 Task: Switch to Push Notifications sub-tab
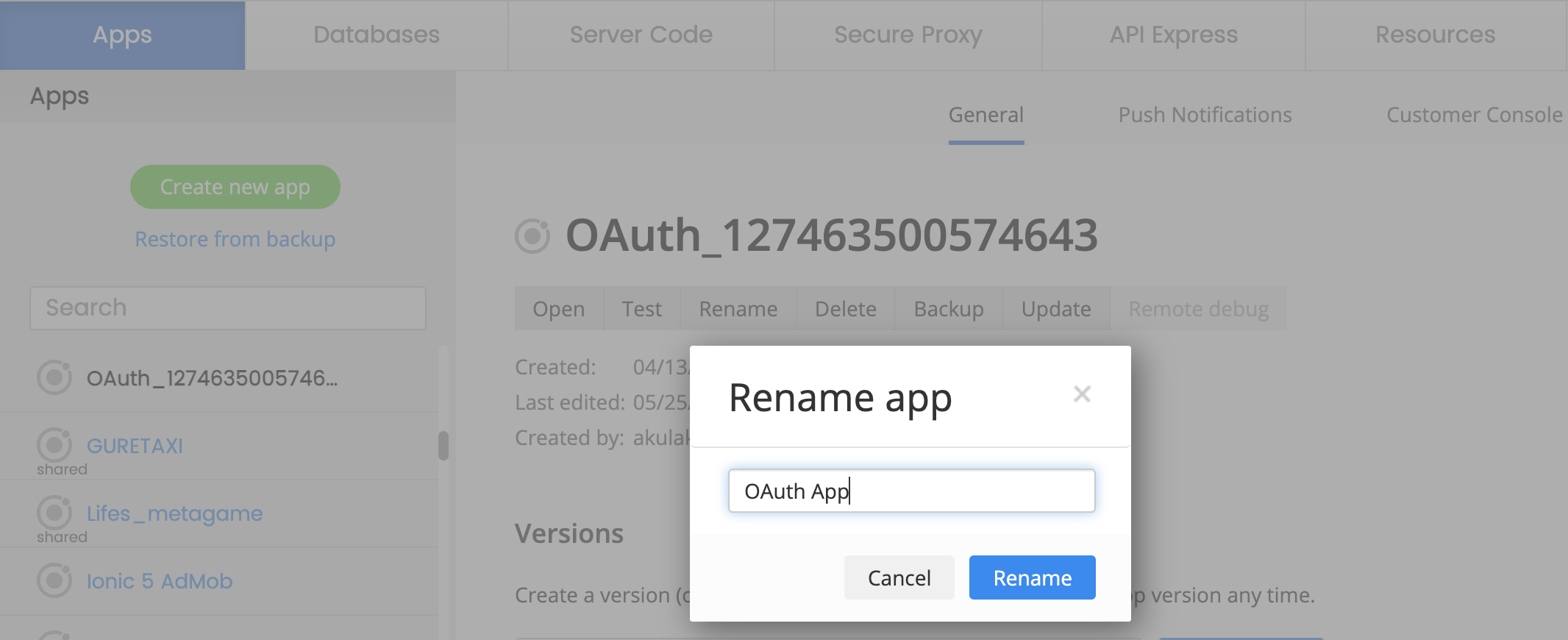tap(1205, 115)
